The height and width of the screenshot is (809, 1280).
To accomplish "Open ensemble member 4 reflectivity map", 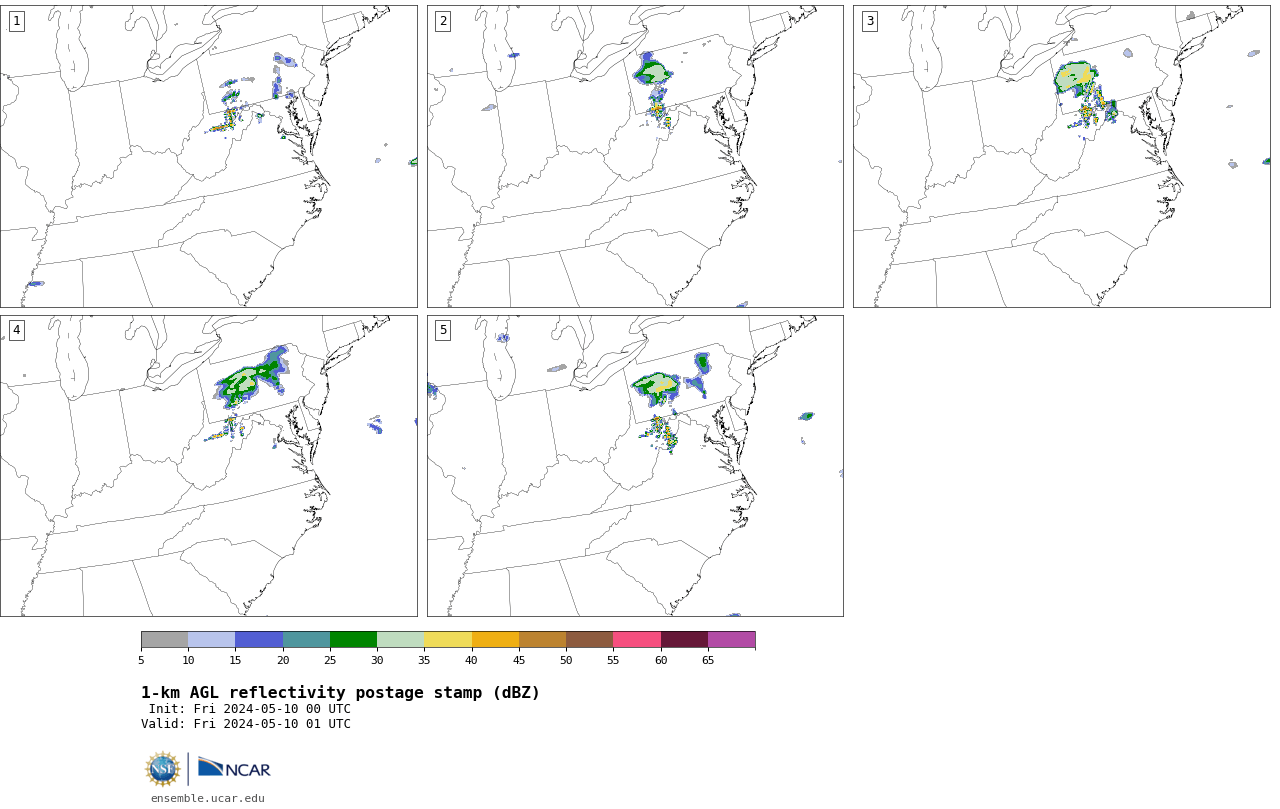I will (208, 466).
